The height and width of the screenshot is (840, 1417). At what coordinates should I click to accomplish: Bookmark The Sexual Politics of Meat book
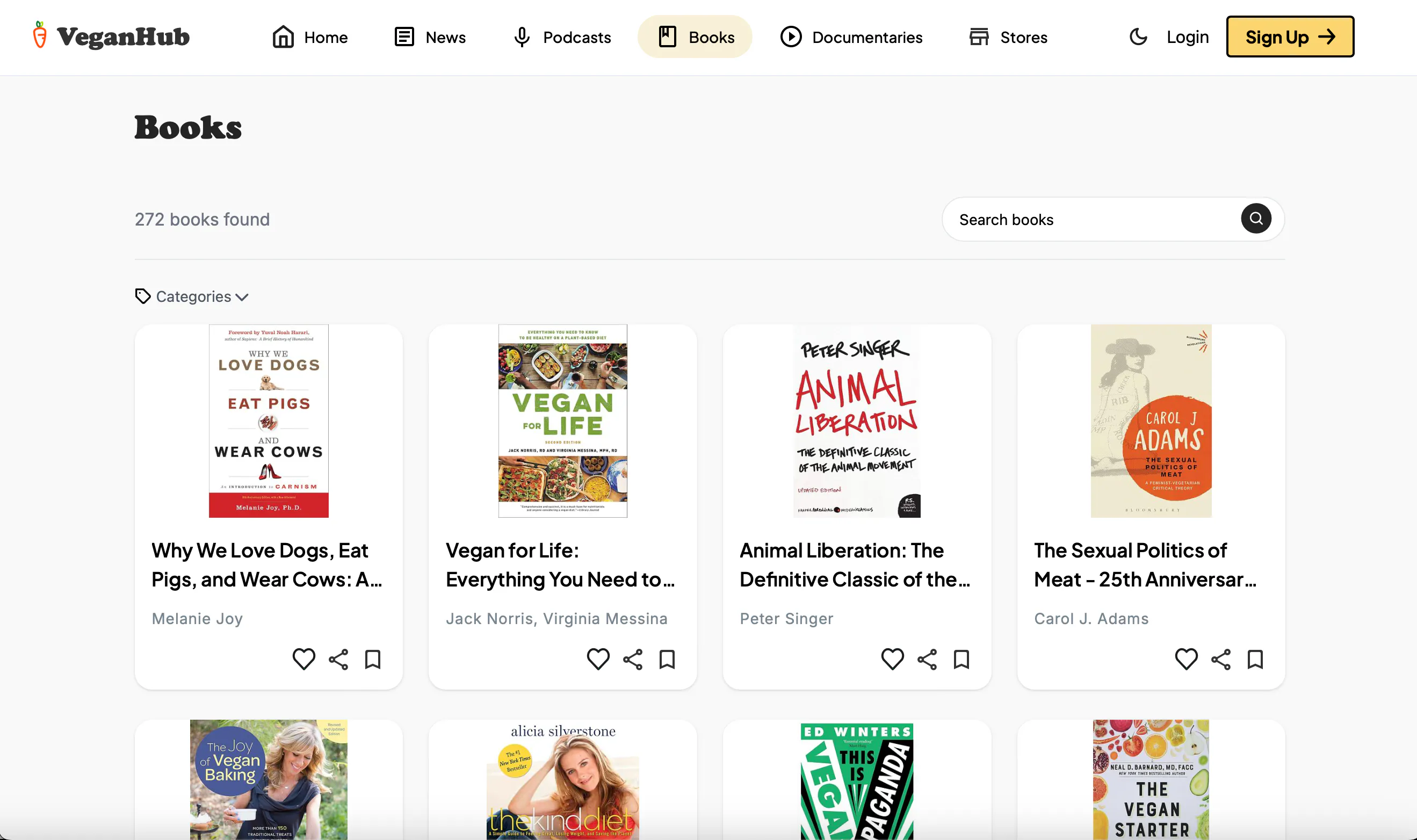tap(1256, 660)
